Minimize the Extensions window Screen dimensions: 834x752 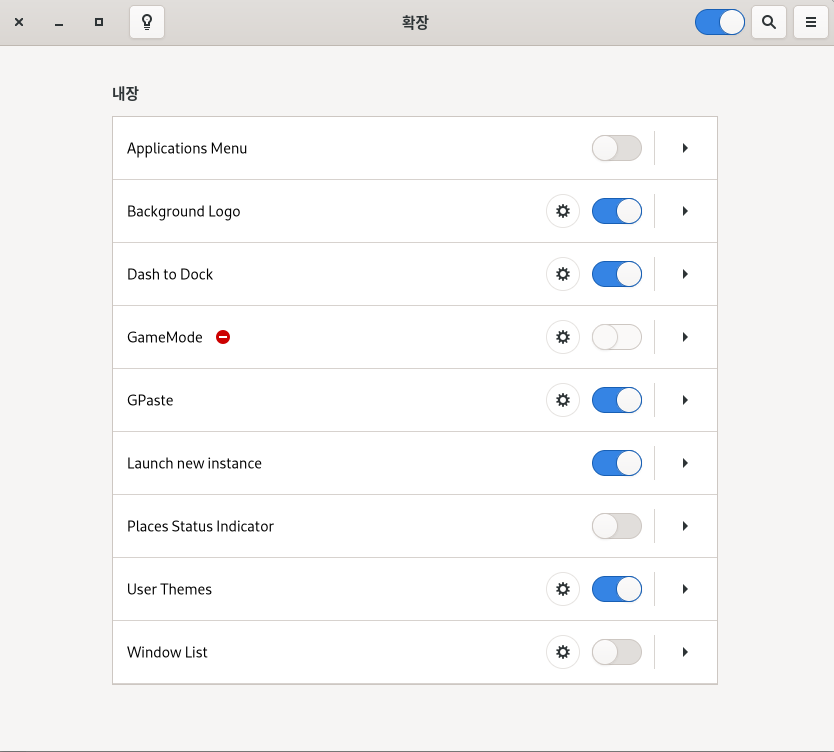(x=59, y=22)
